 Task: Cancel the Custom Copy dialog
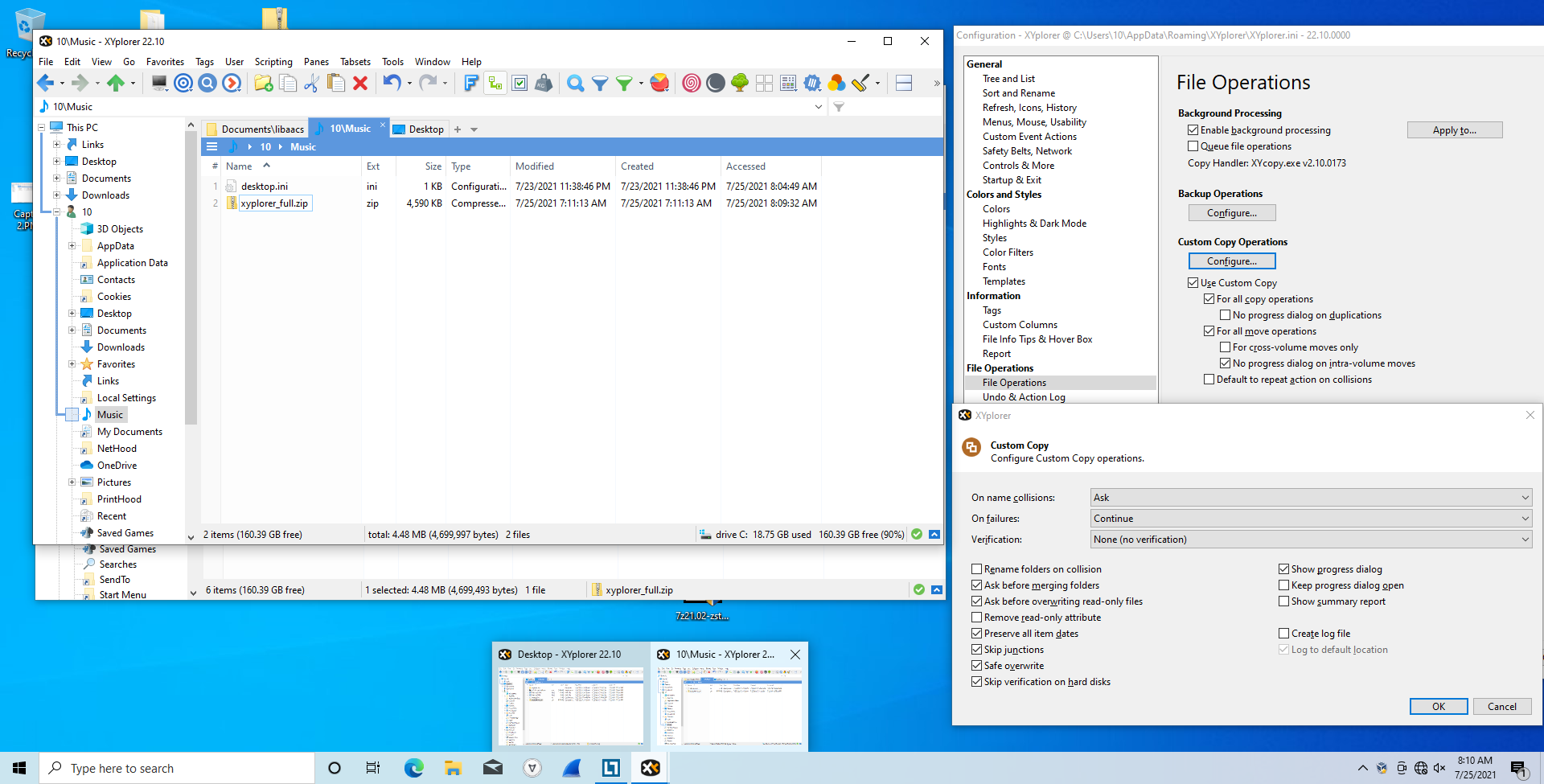tap(1501, 707)
